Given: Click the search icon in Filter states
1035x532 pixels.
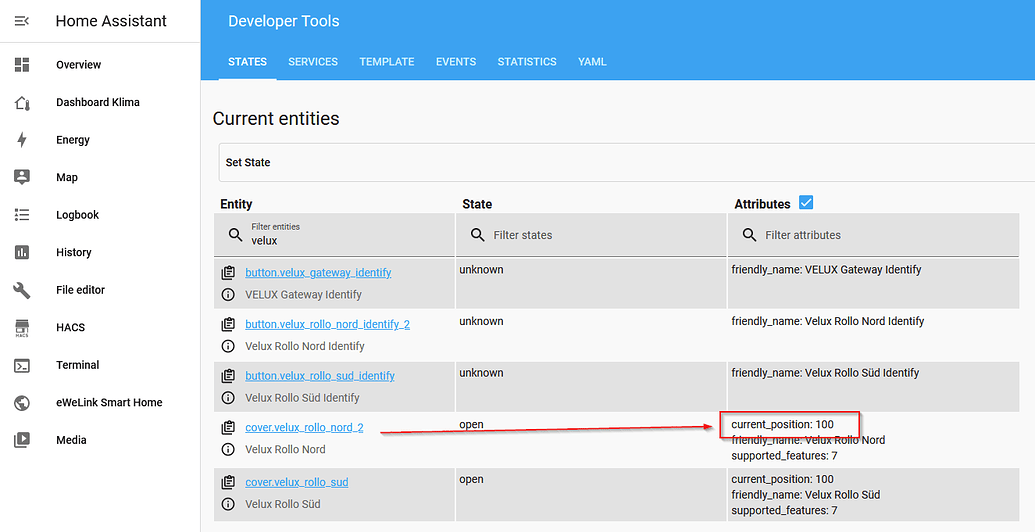Looking at the screenshot, I should 478,234.
